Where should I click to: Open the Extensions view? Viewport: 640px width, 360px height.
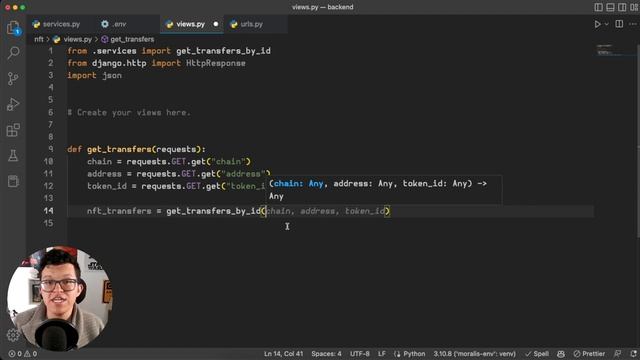click(x=13, y=130)
